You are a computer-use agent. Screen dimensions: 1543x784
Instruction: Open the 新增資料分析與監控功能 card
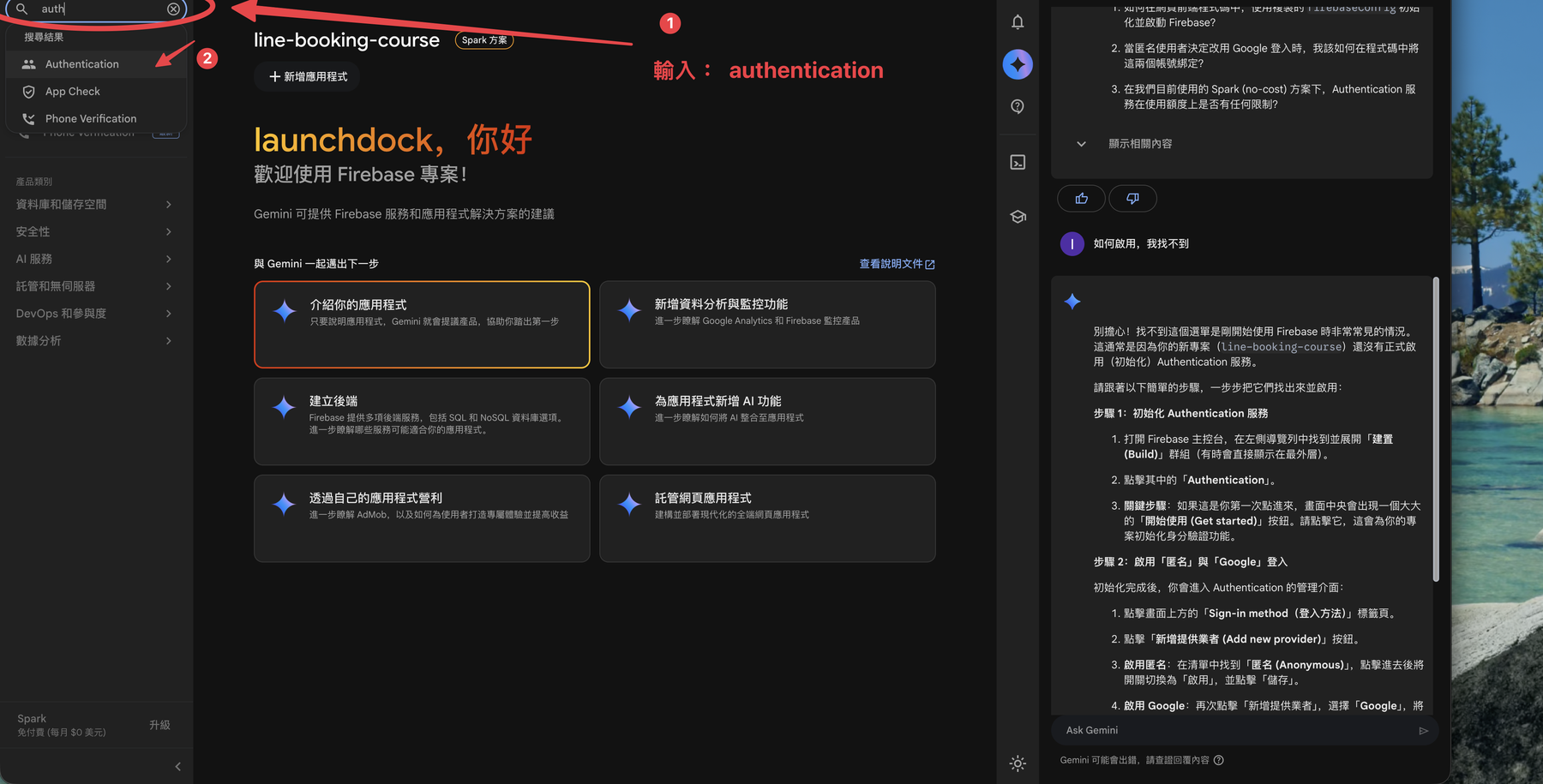pos(767,325)
